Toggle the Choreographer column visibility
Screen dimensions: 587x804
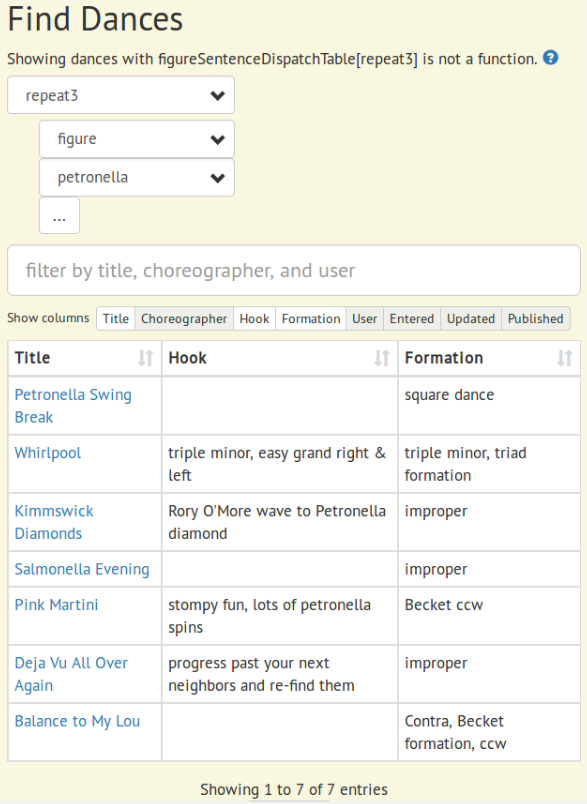(x=184, y=318)
